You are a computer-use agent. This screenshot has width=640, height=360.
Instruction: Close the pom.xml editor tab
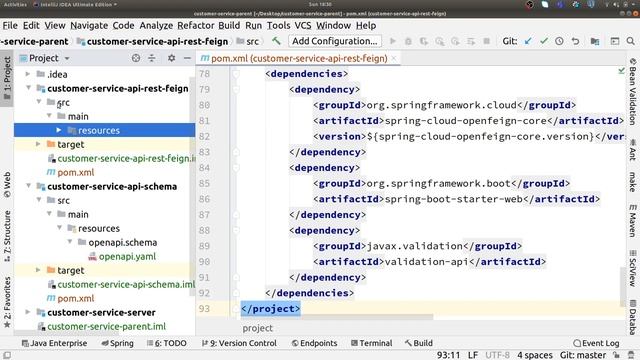[394, 58]
